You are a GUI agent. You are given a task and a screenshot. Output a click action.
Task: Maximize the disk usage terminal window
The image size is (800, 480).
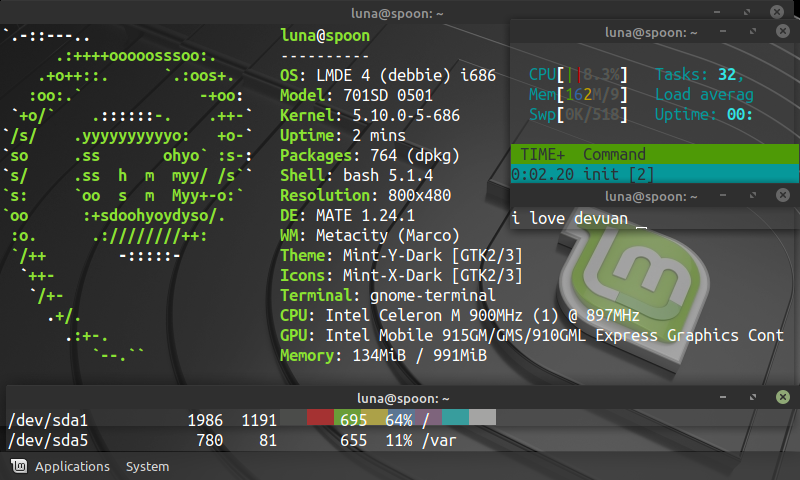tap(753, 397)
